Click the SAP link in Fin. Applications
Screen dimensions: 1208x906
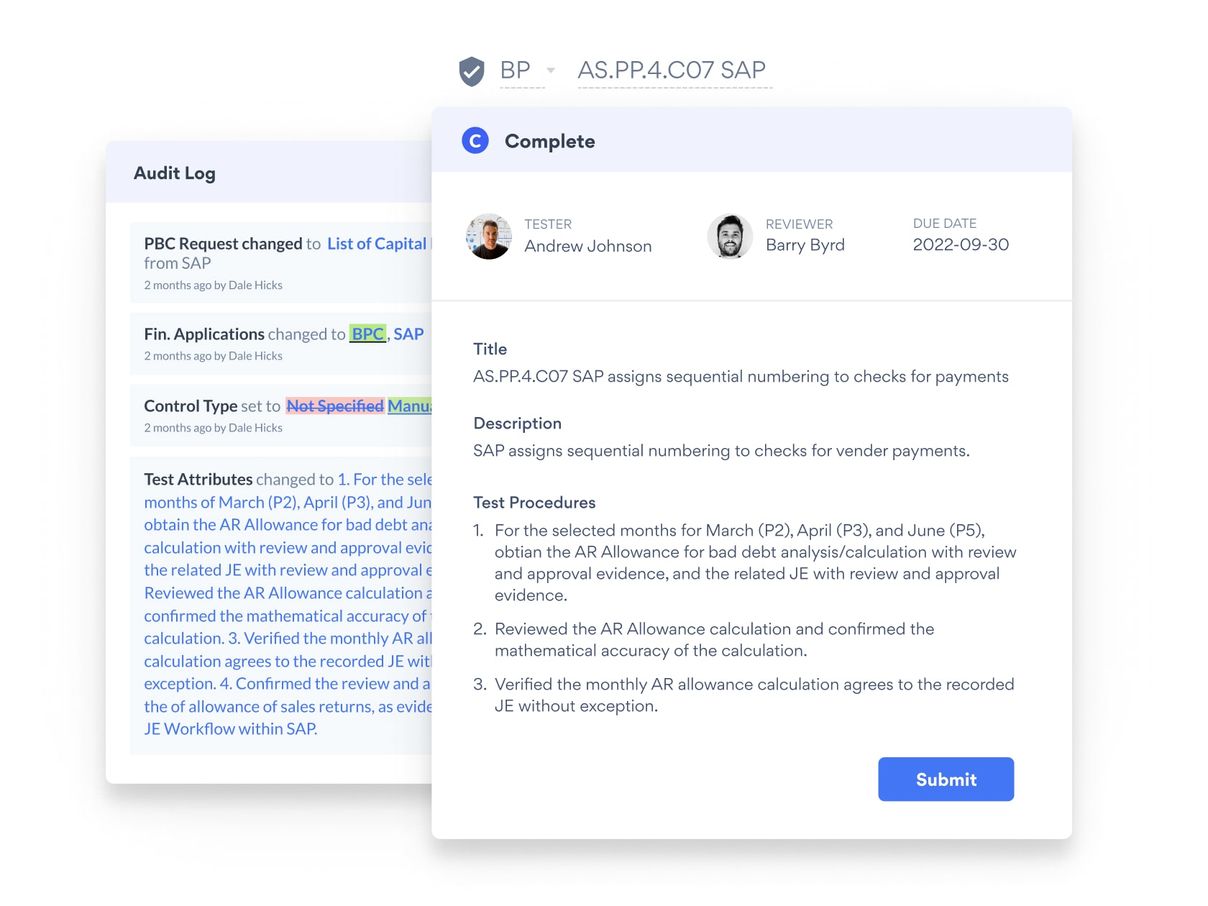click(408, 334)
